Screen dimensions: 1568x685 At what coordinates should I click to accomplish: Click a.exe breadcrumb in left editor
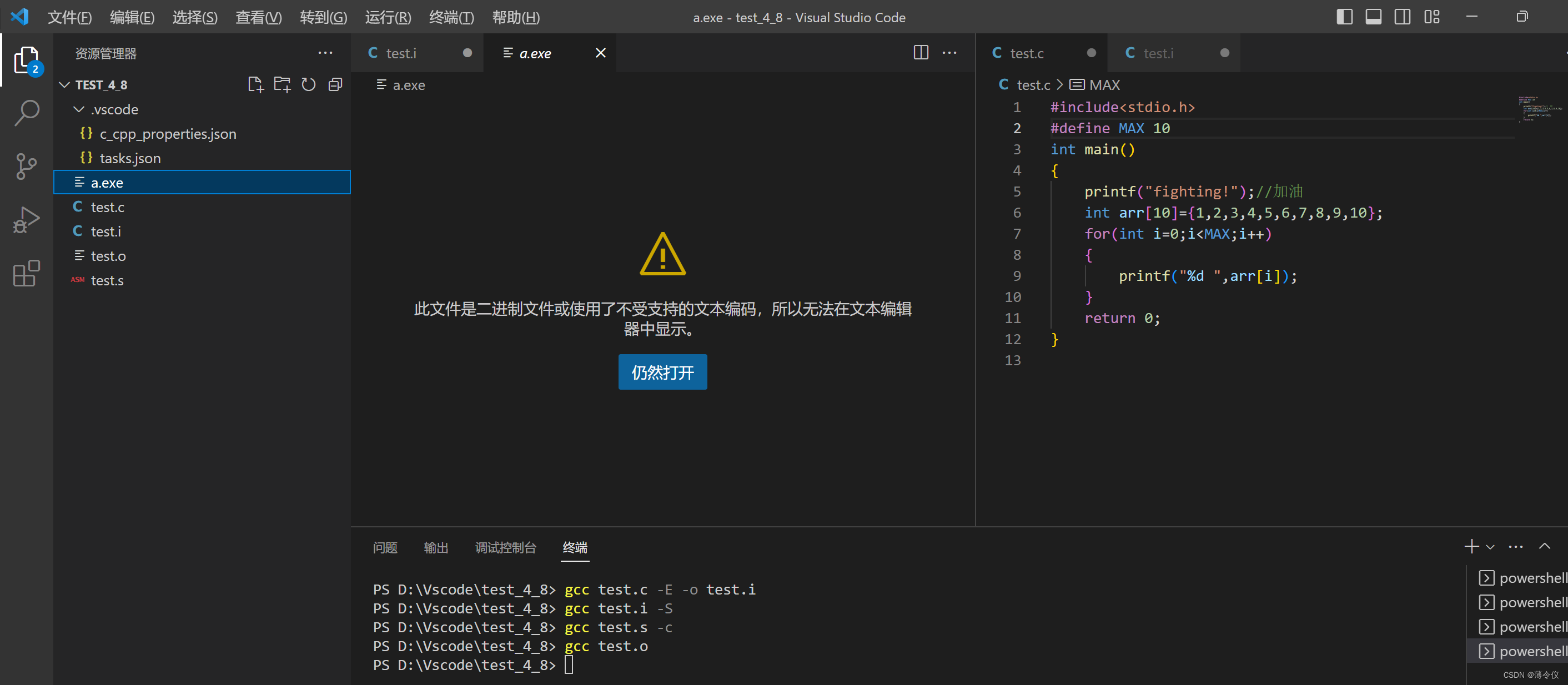(x=409, y=84)
